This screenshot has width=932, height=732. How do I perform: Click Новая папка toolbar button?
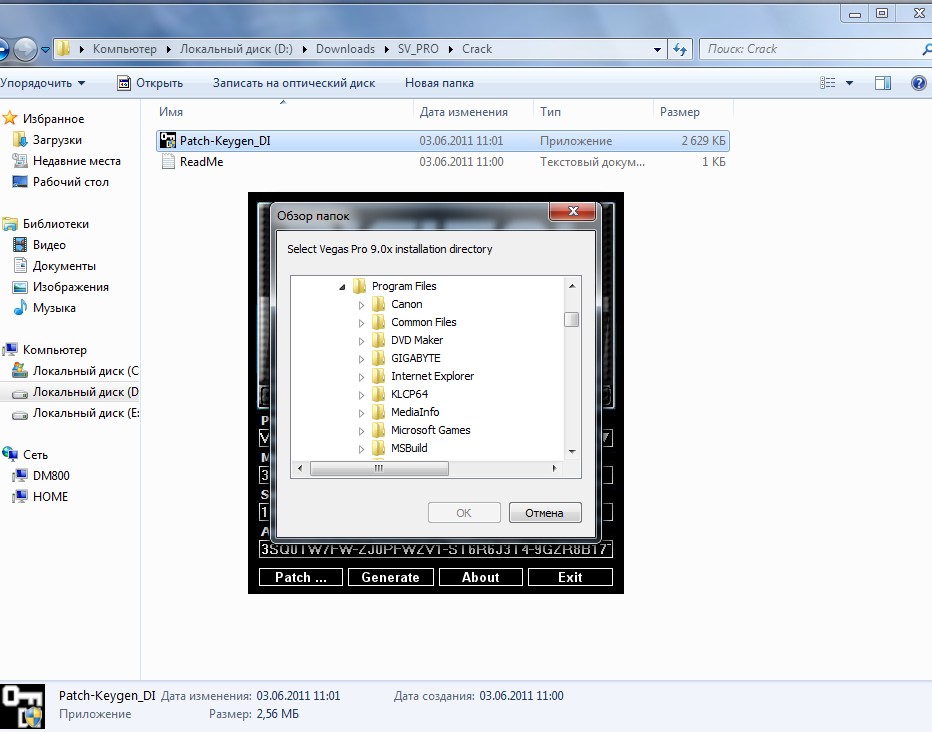coord(439,83)
